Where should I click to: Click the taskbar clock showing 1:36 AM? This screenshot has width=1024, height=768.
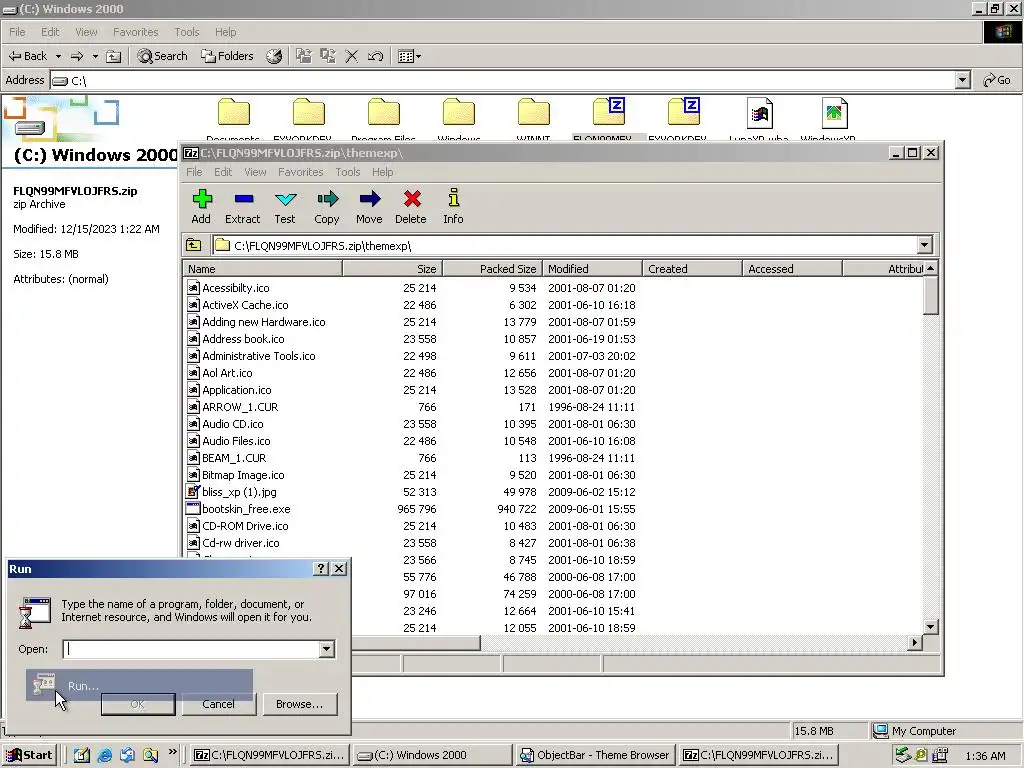985,756
